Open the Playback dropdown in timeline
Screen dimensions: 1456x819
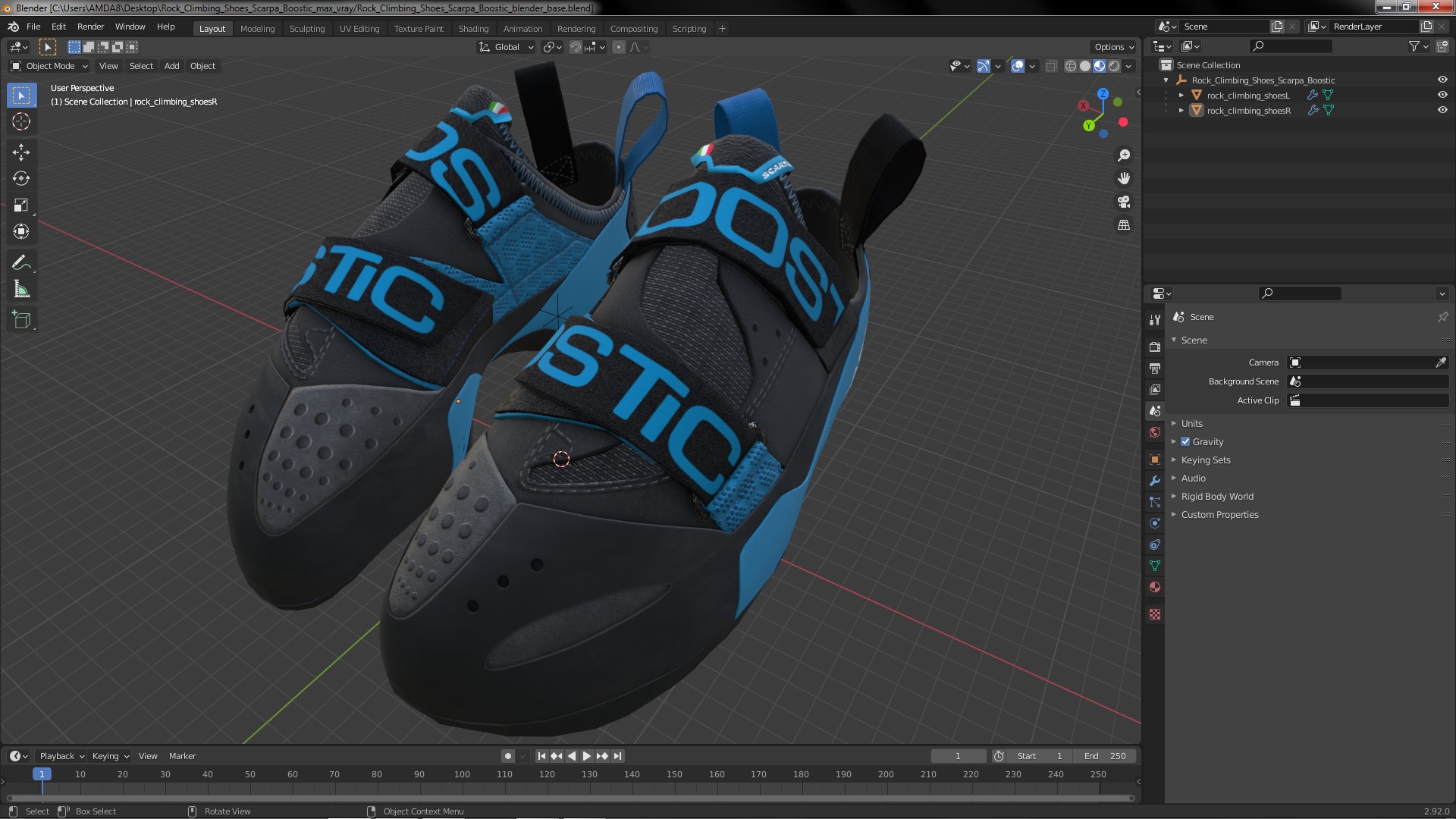61,756
